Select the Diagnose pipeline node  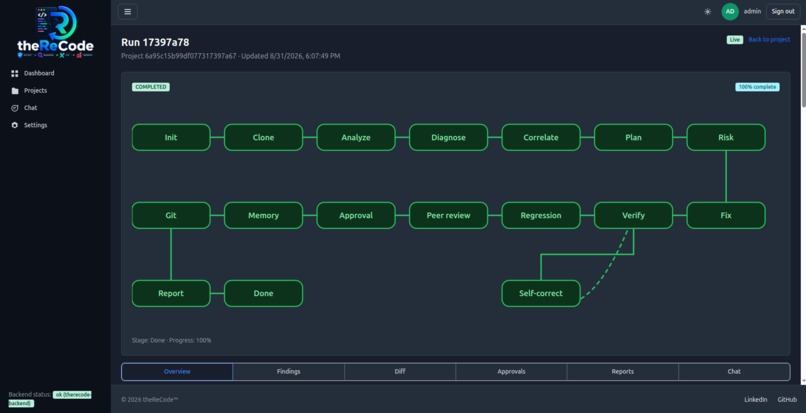(x=448, y=137)
